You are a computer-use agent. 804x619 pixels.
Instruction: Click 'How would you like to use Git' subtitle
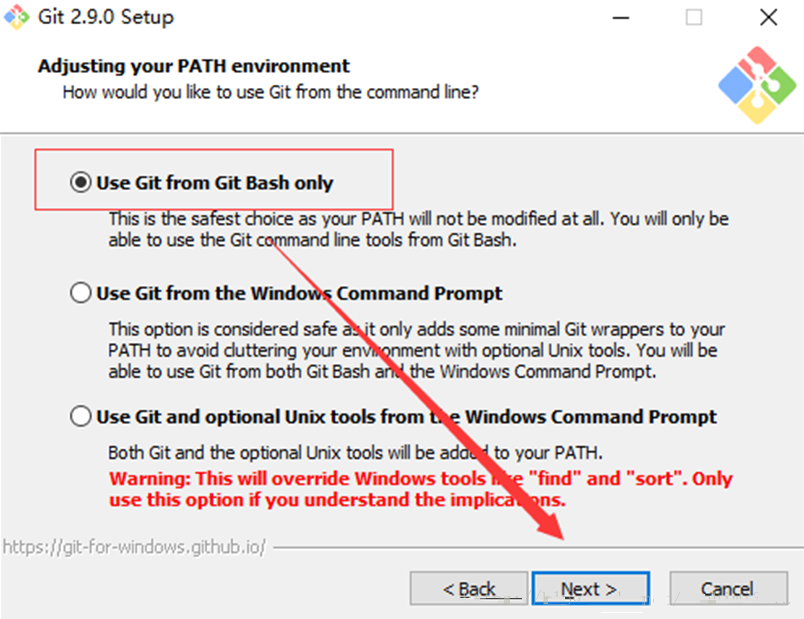[271, 92]
